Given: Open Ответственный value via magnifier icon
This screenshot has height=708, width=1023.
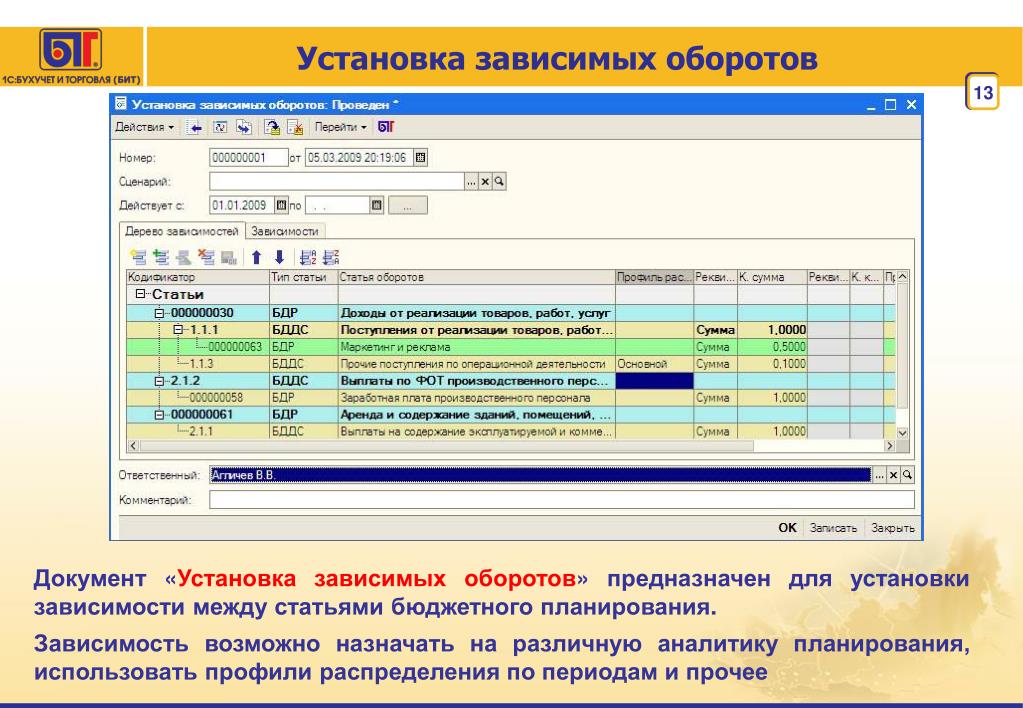Looking at the screenshot, I should coord(907,475).
